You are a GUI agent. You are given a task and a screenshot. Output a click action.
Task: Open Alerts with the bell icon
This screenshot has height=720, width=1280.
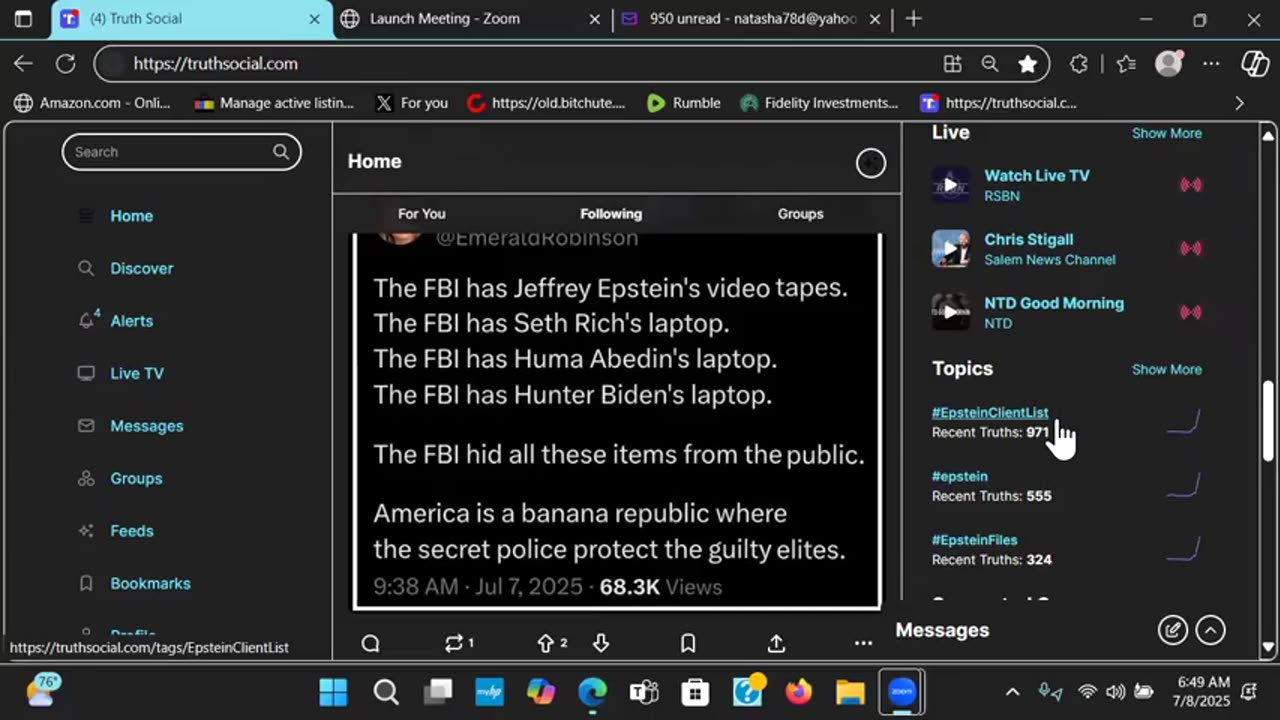pyautogui.click(x=116, y=321)
